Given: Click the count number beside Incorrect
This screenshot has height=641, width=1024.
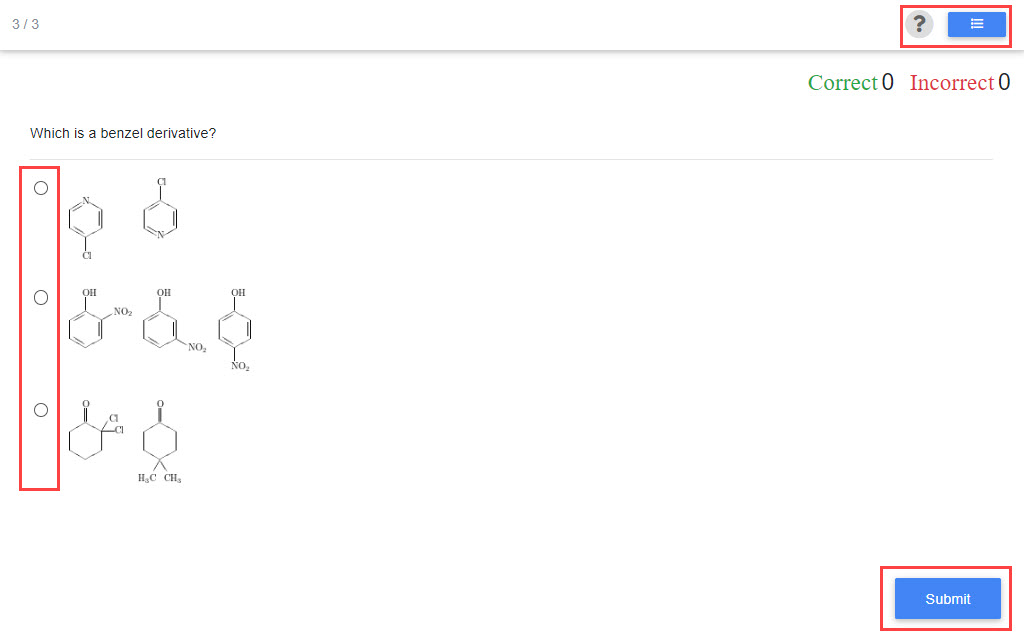Looking at the screenshot, I should 1003,83.
